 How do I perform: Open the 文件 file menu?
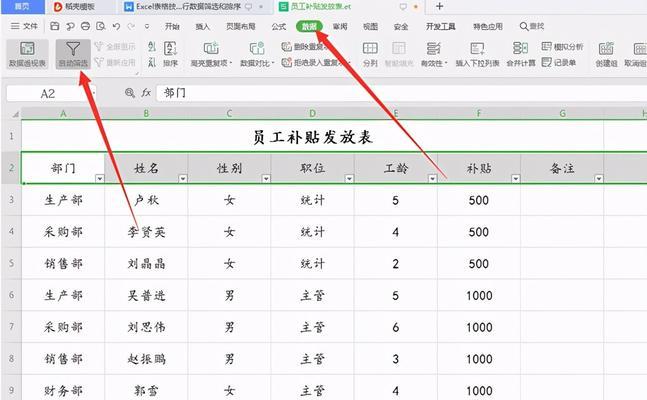27,27
